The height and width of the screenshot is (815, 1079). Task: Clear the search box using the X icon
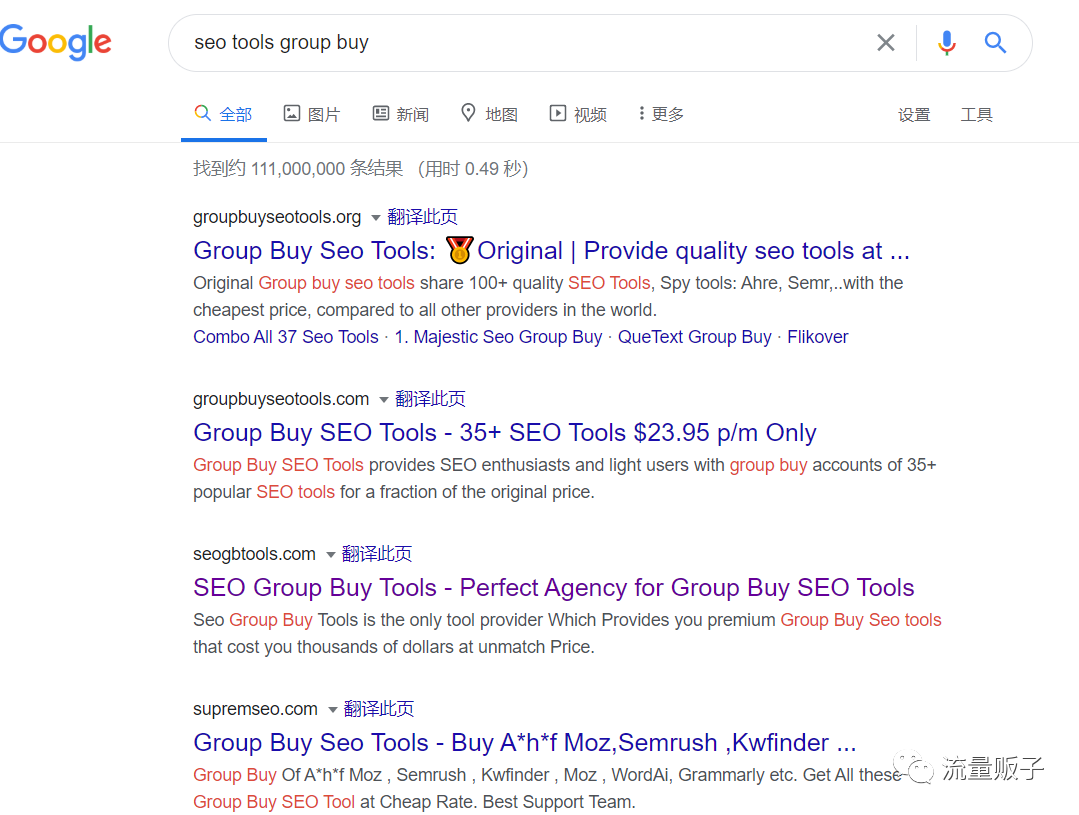(x=886, y=42)
